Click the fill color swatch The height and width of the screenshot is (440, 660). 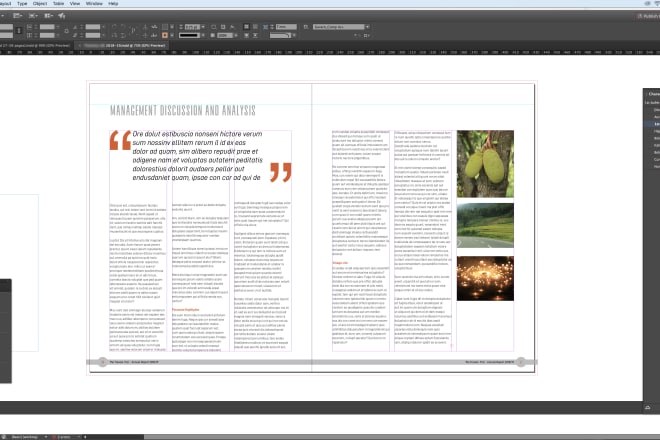click(x=165, y=27)
